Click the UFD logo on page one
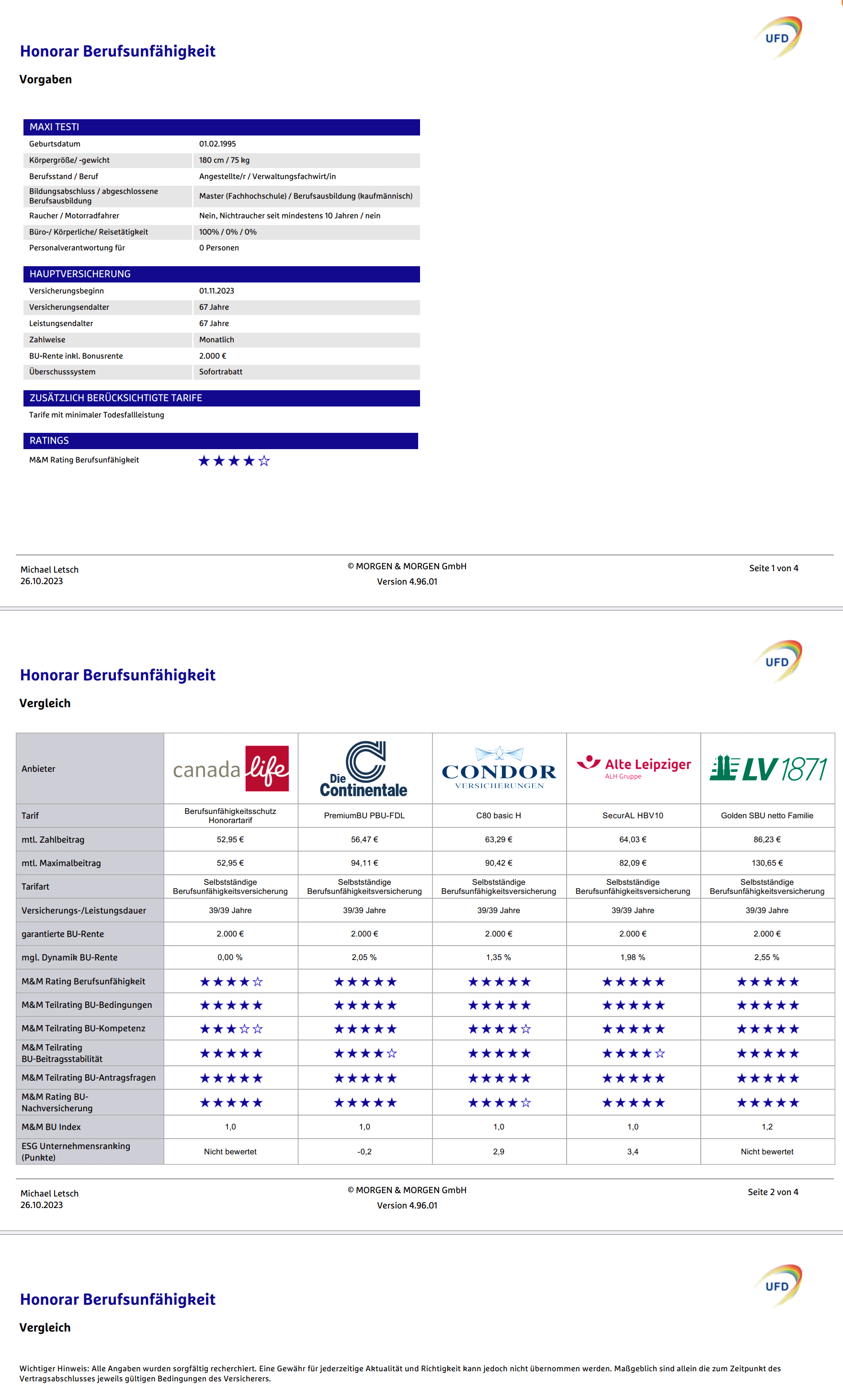This screenshot has height=1400, width=843. tap(778, 37)
